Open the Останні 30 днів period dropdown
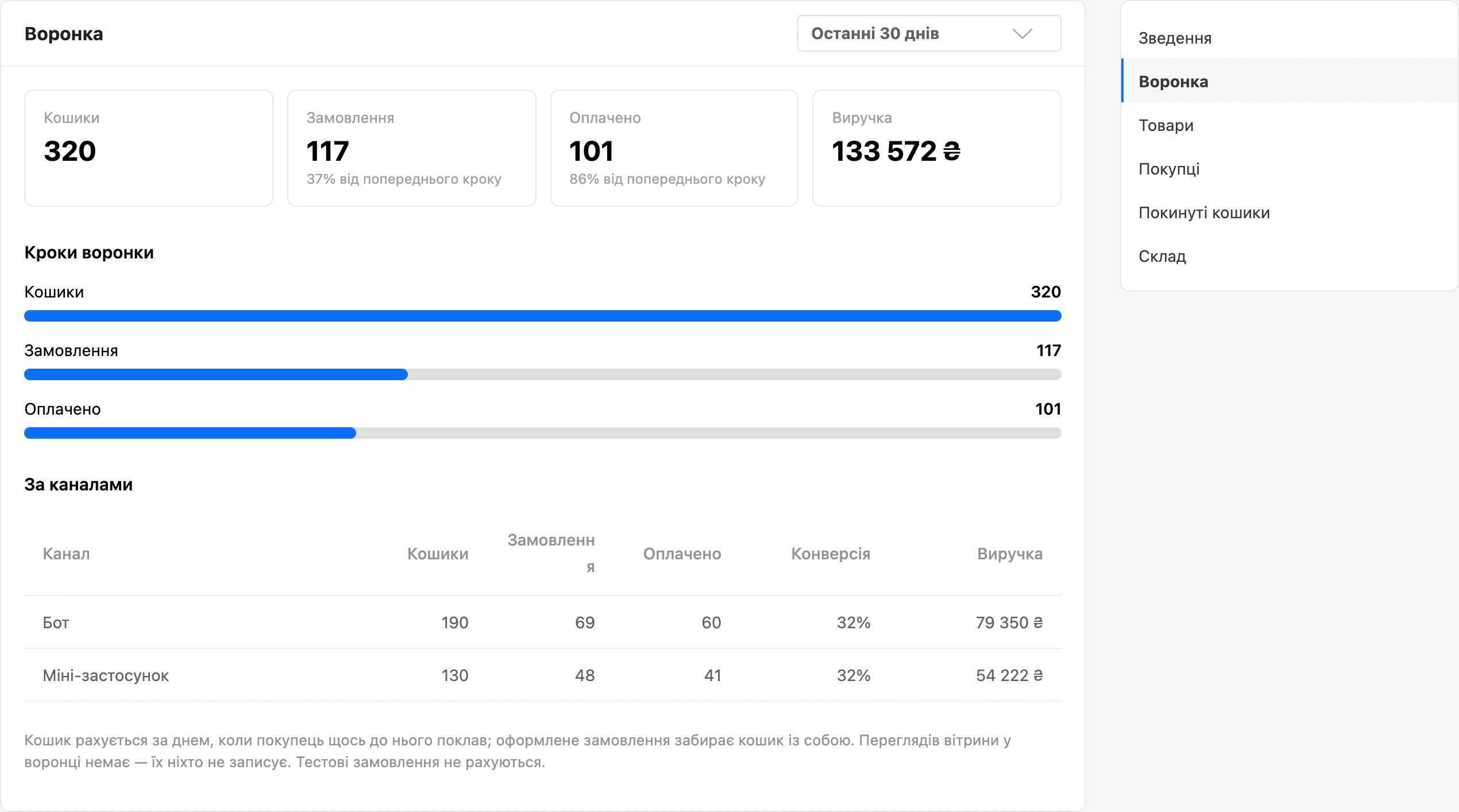 [x=929, y=33]
